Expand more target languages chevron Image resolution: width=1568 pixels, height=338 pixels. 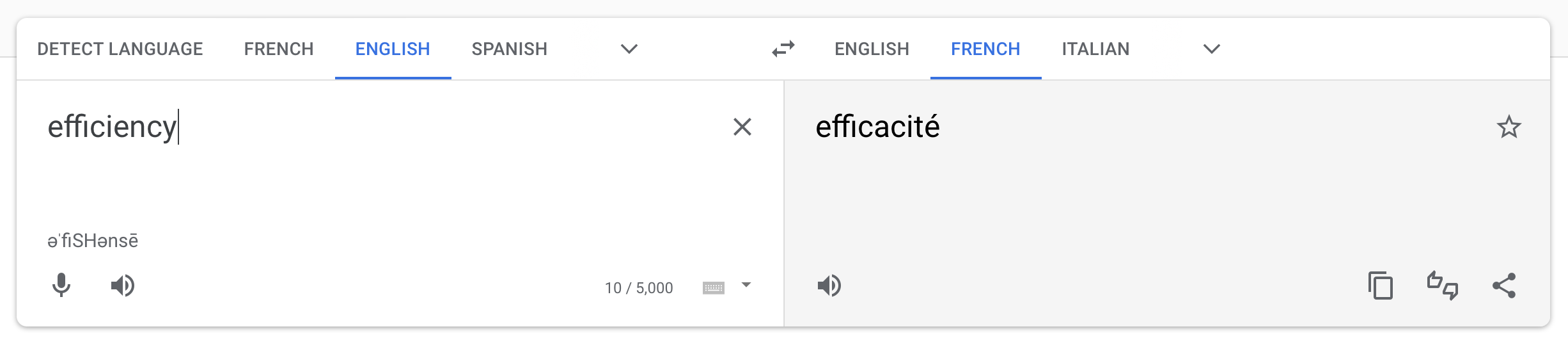pyautogui.click(x=1212, y=49)
